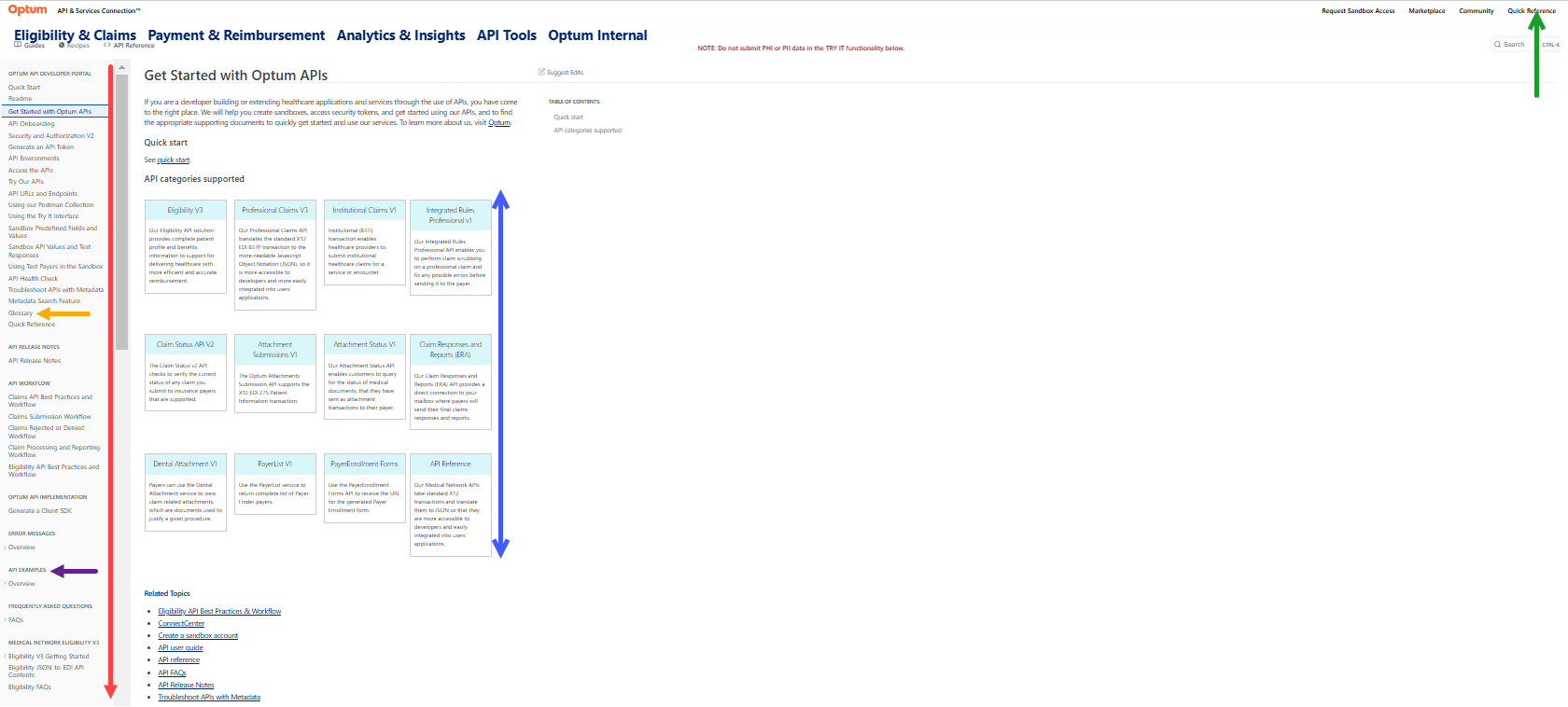The image size is (1568, 707).
Task: Open the API user guide link
Action: pyautogui.click(x=180, y=648)
